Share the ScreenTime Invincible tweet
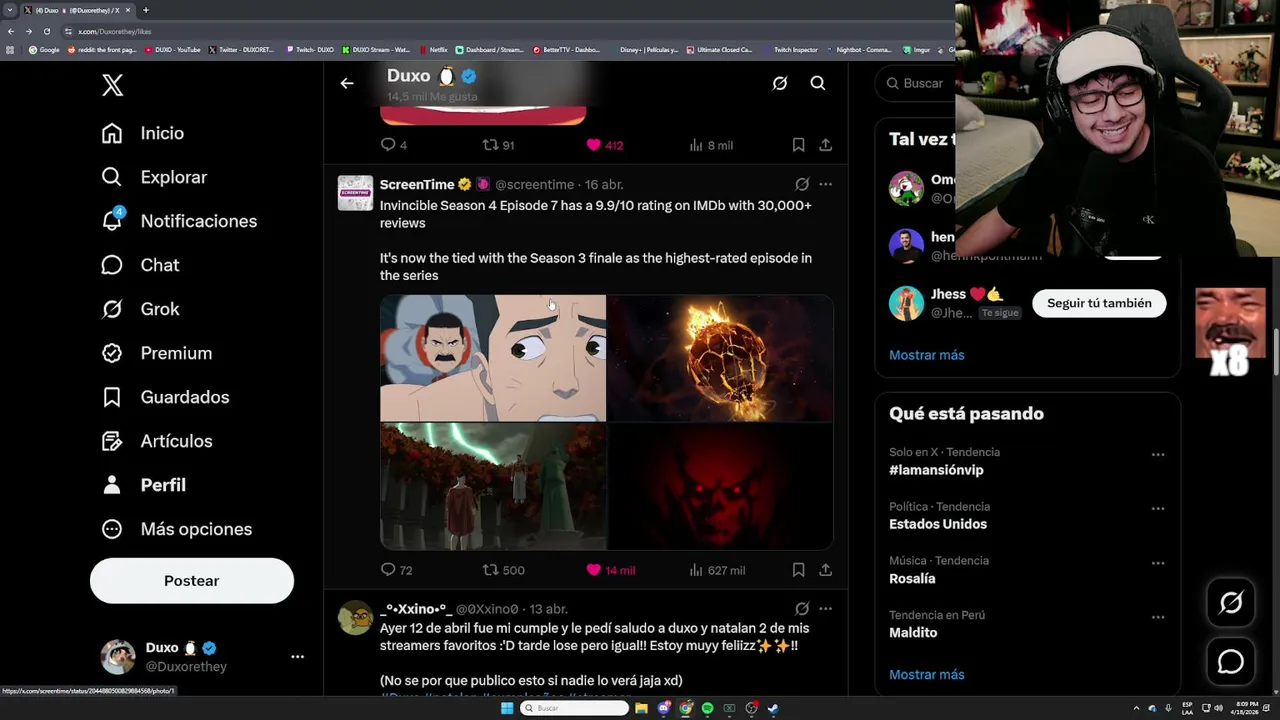Image resolution: width=1280 pixels, height=720 pixels. pos(826,570)
